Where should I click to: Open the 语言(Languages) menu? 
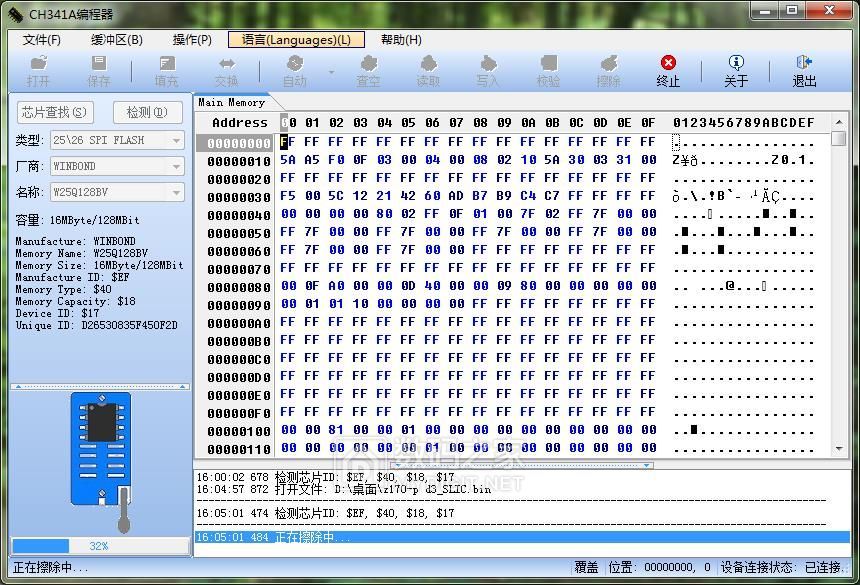[295, 40]
